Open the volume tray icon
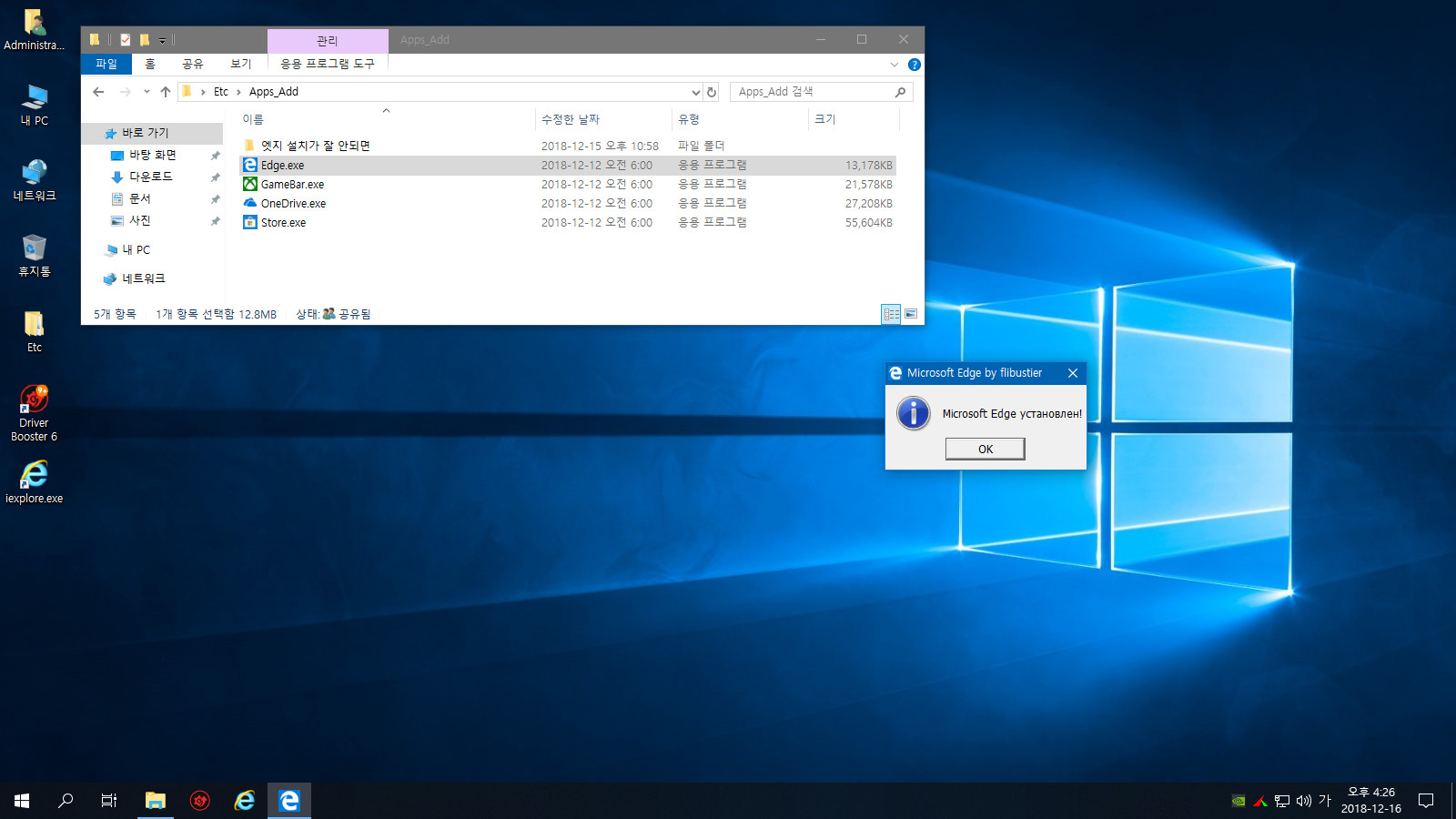Viewport: 1456px width, 819px height. 1304,801
